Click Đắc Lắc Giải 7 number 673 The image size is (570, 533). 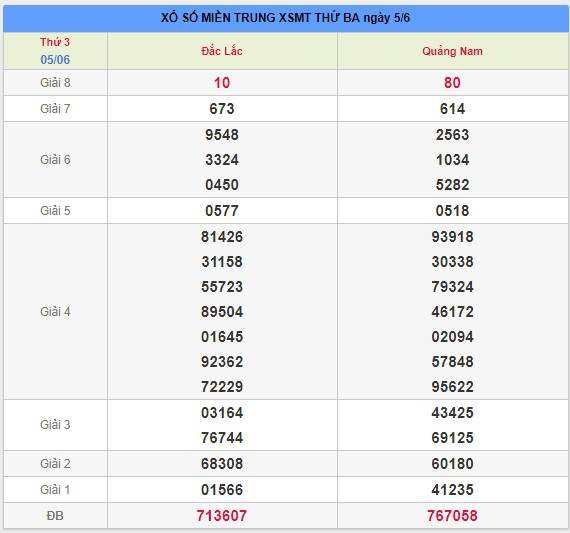(x=222, y=109)
